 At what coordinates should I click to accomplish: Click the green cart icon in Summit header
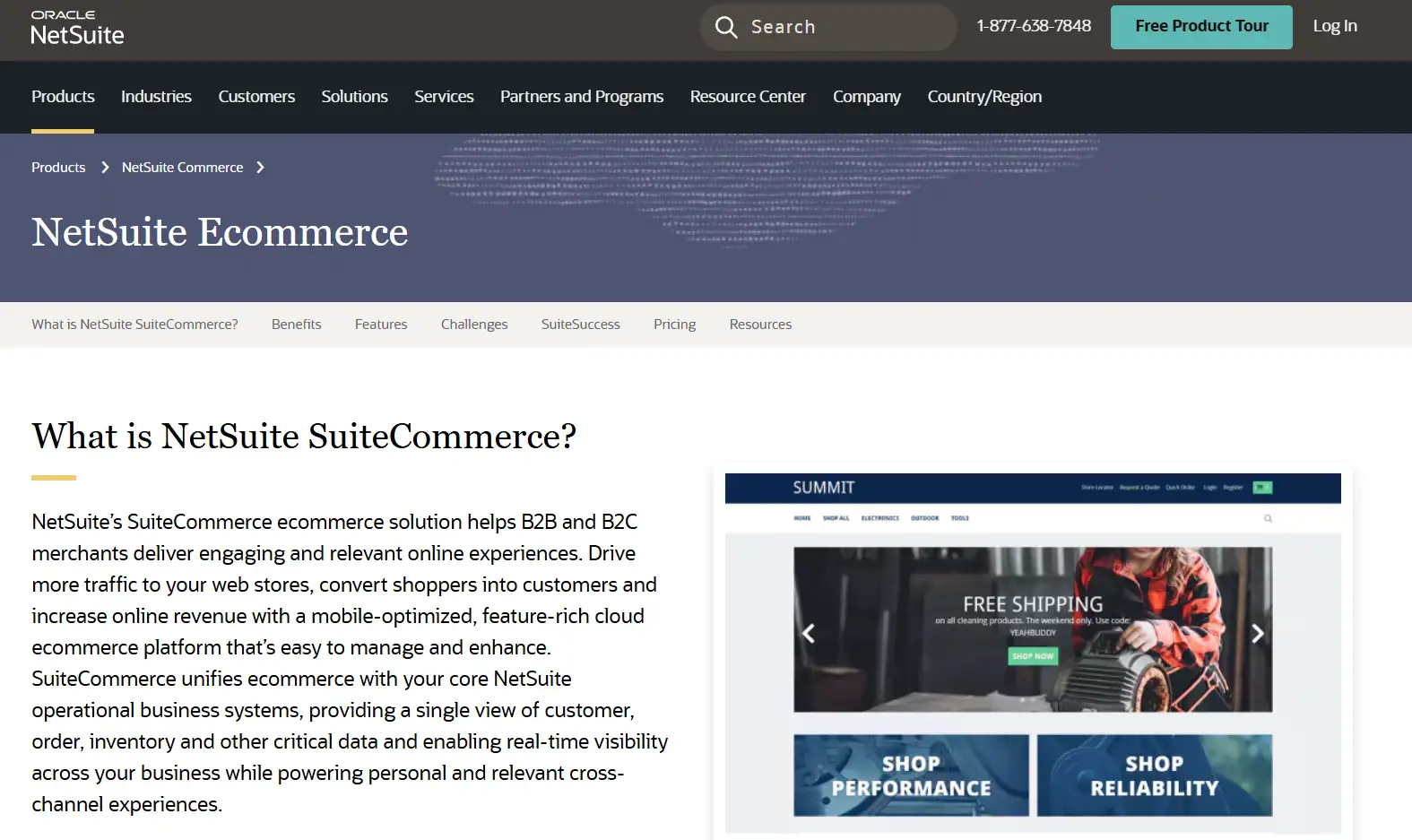click(x=1262, y=488)
